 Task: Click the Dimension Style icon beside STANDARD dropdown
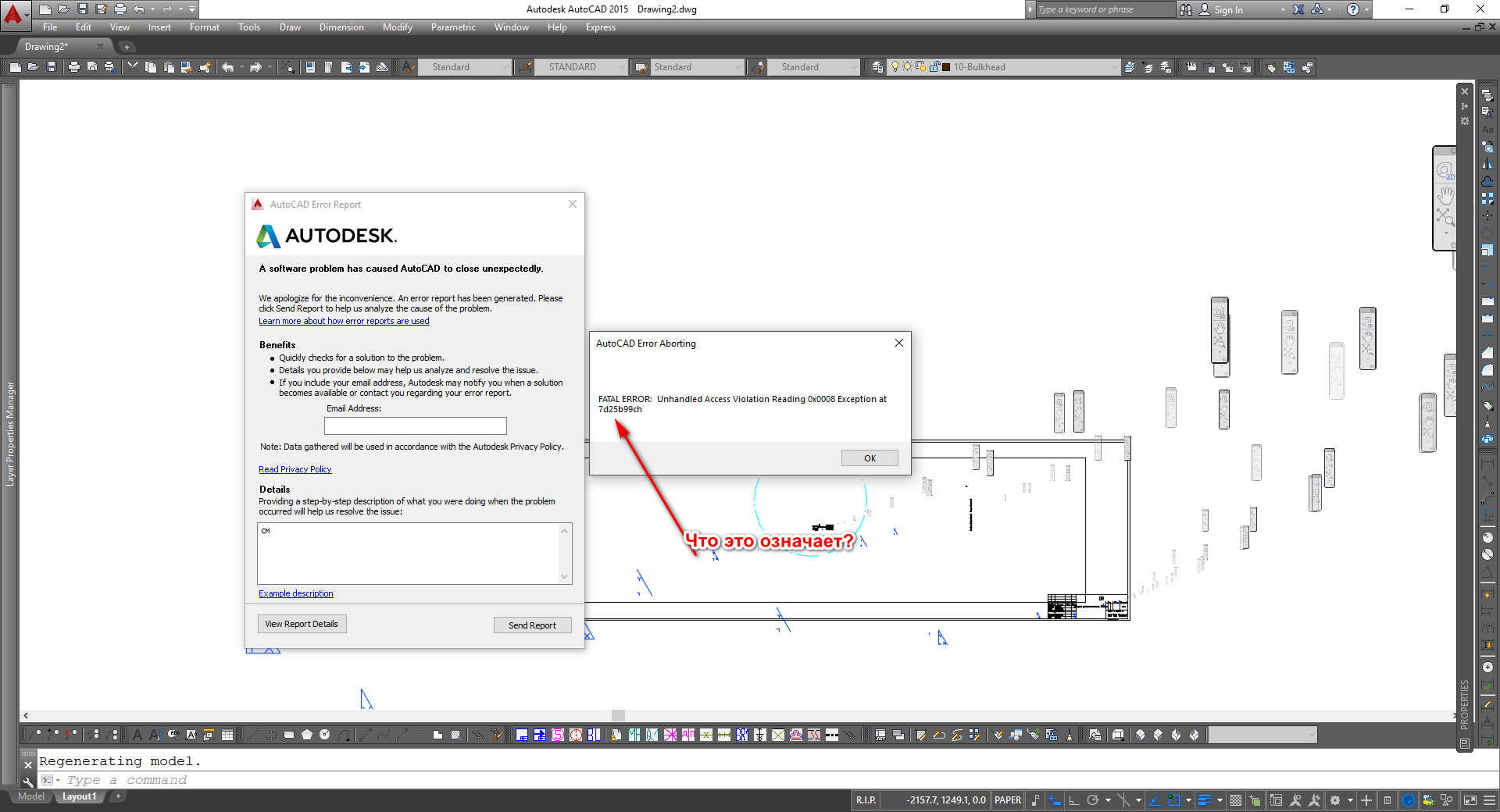[x=525, y=67]
